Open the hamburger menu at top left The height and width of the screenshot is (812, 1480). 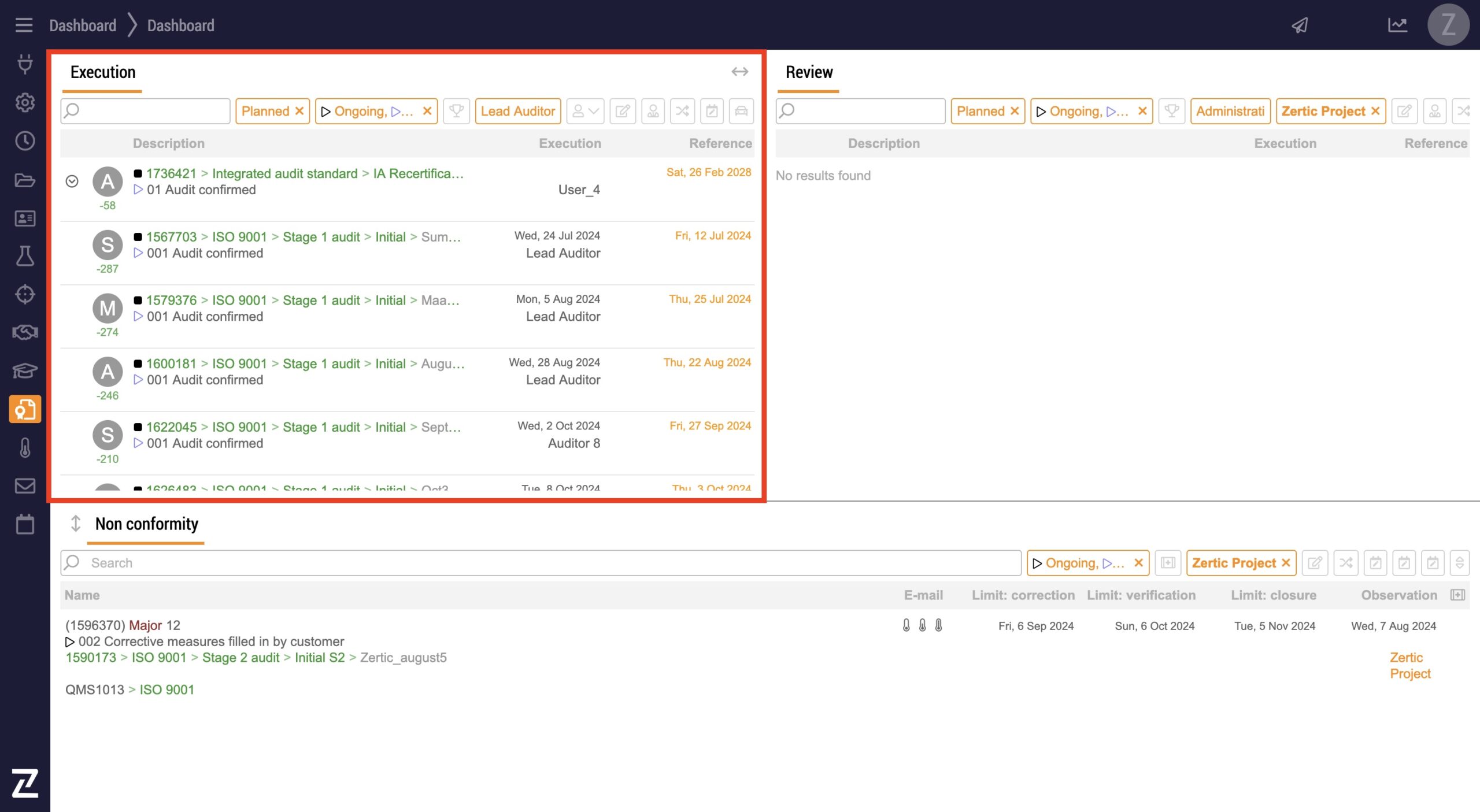click(x=24, y=25)
